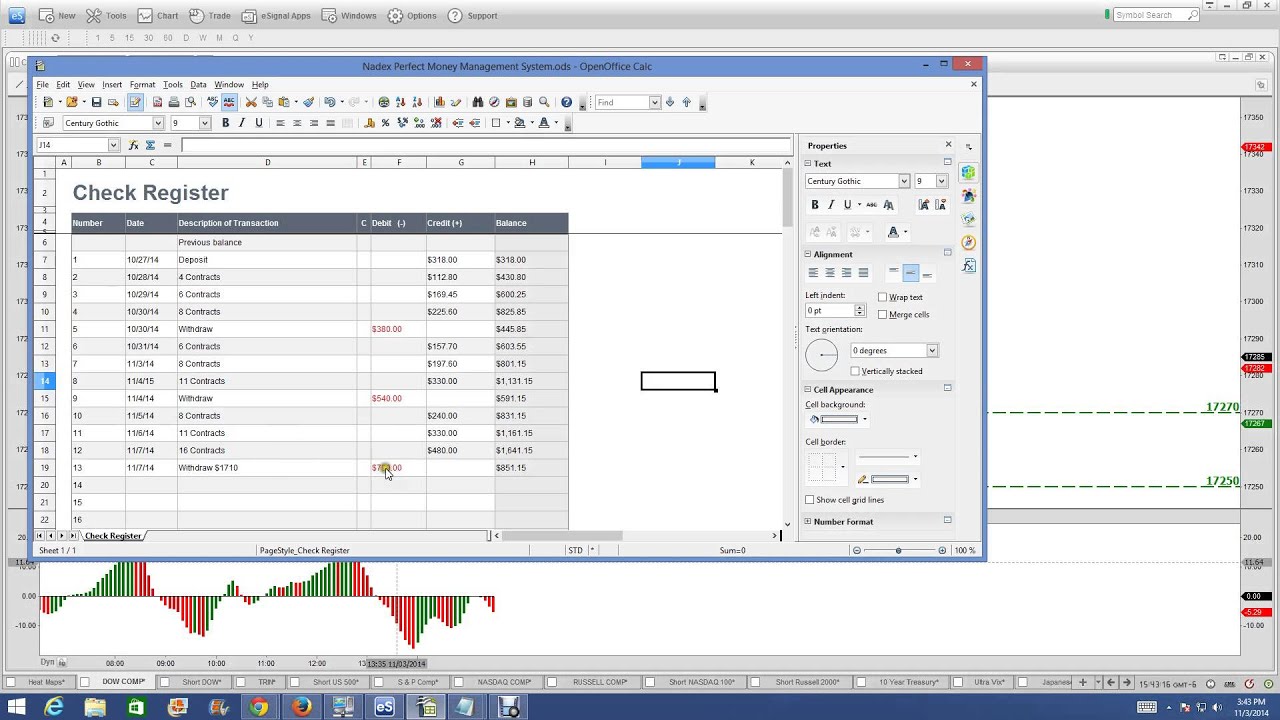Toggle Italic in the Properties panel

pyautogui.click(x=831, y=204)
